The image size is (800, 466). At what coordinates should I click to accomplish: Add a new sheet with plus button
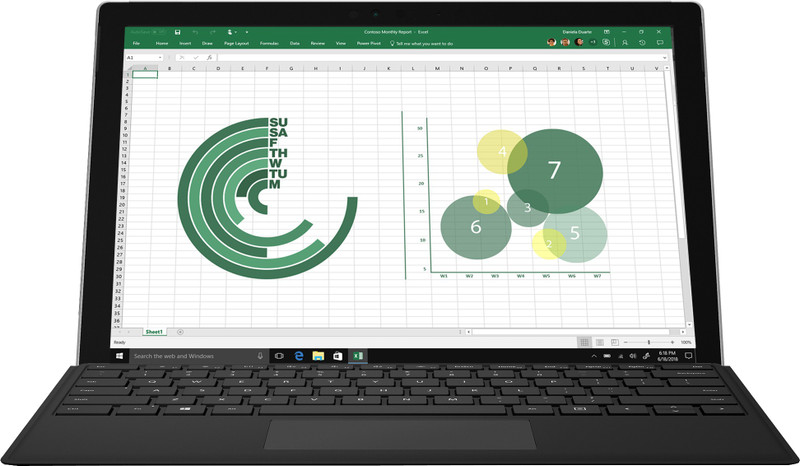coord(180,331)
